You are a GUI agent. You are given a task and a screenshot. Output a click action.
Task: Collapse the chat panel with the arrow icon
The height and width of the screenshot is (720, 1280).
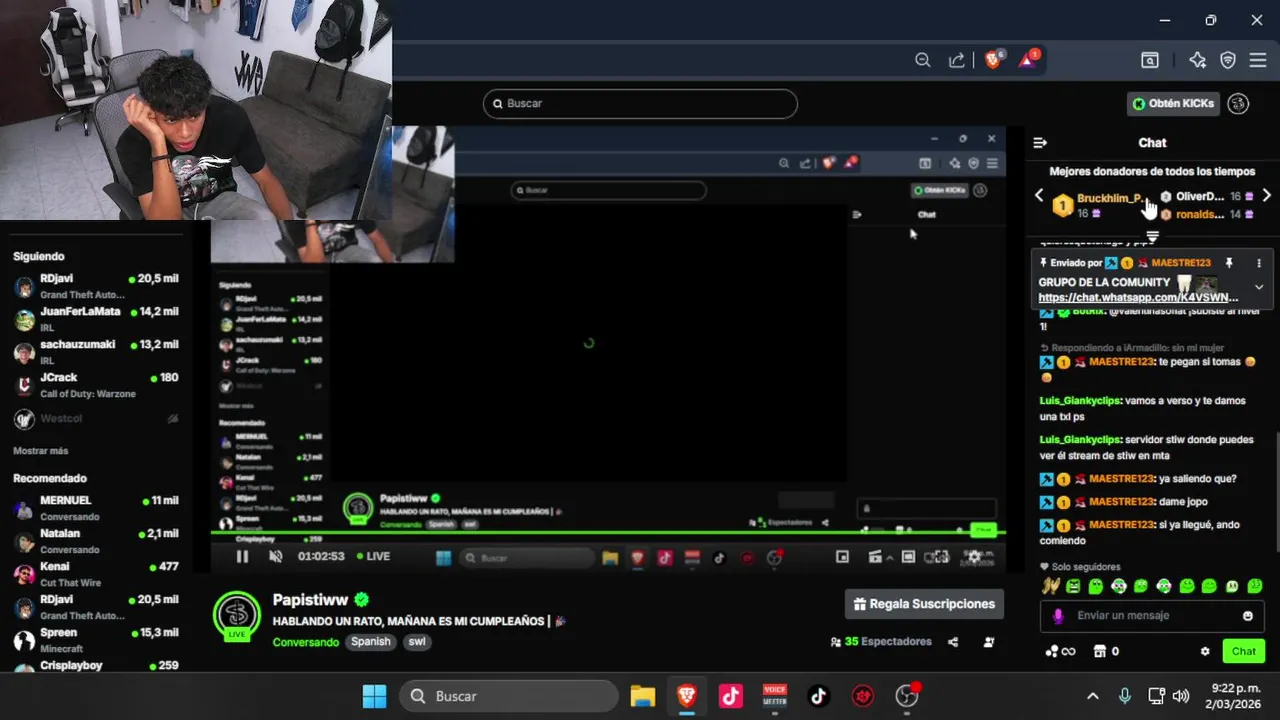click(x=1040, y=143)
